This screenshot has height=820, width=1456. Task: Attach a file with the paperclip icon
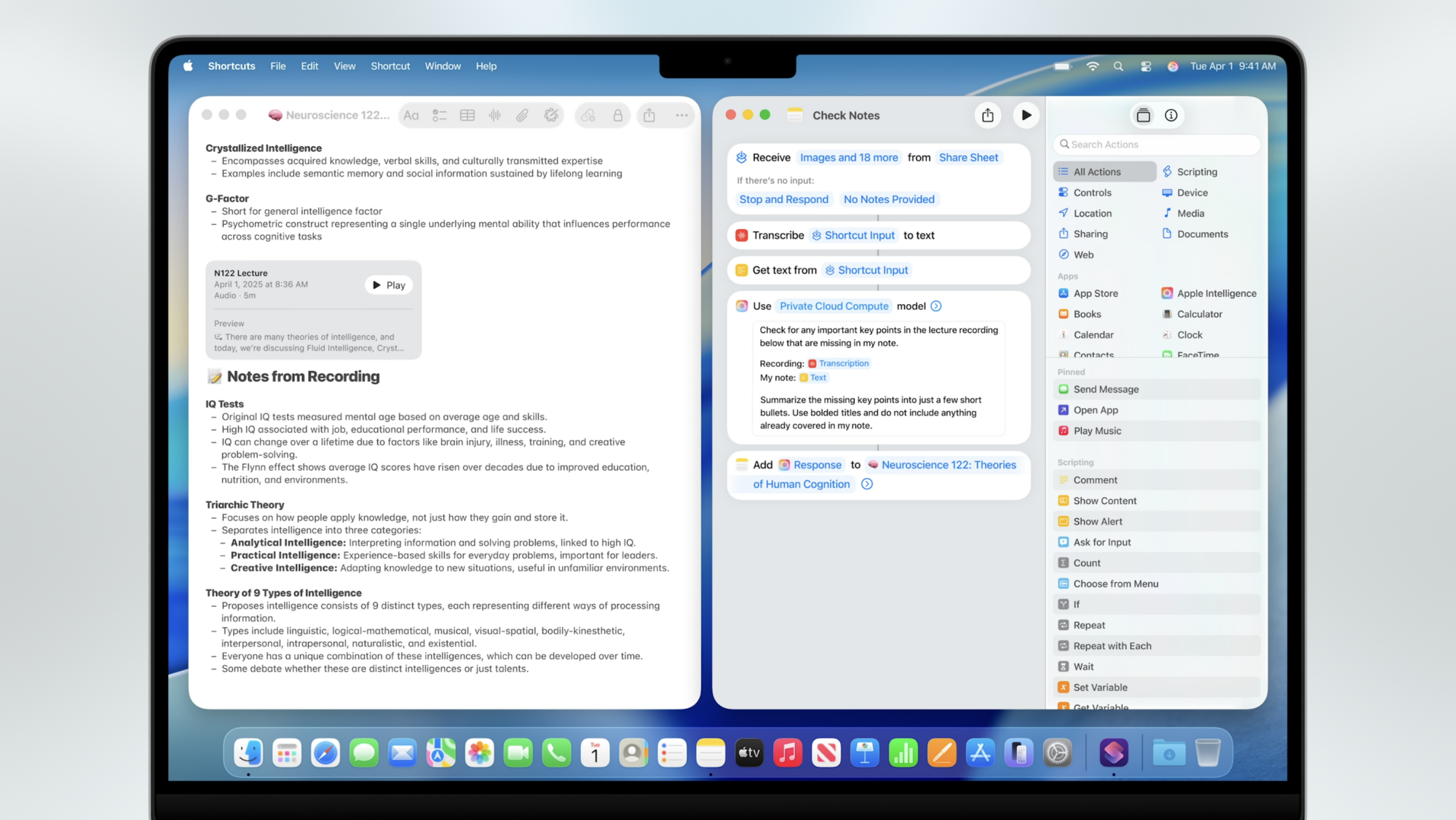(x=521, y=115)
